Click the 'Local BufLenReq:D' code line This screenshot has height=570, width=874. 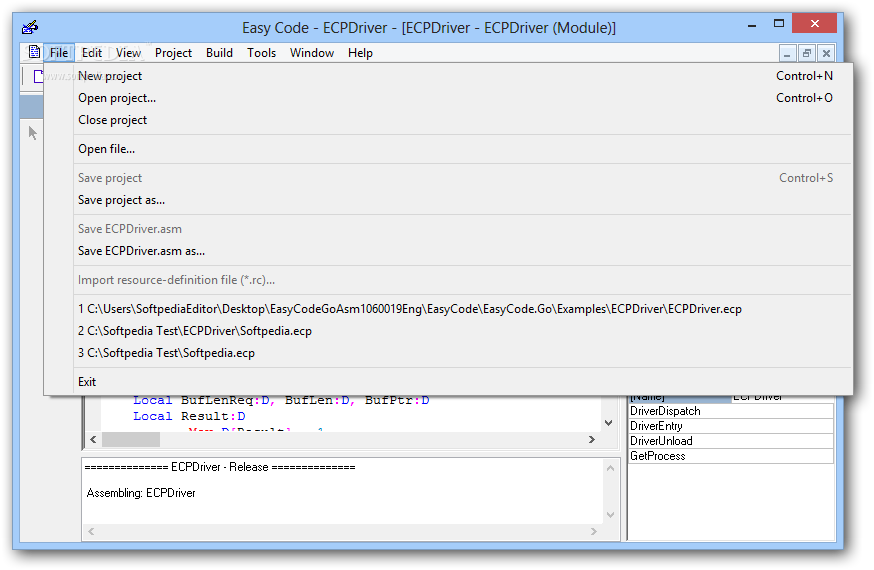281,401
